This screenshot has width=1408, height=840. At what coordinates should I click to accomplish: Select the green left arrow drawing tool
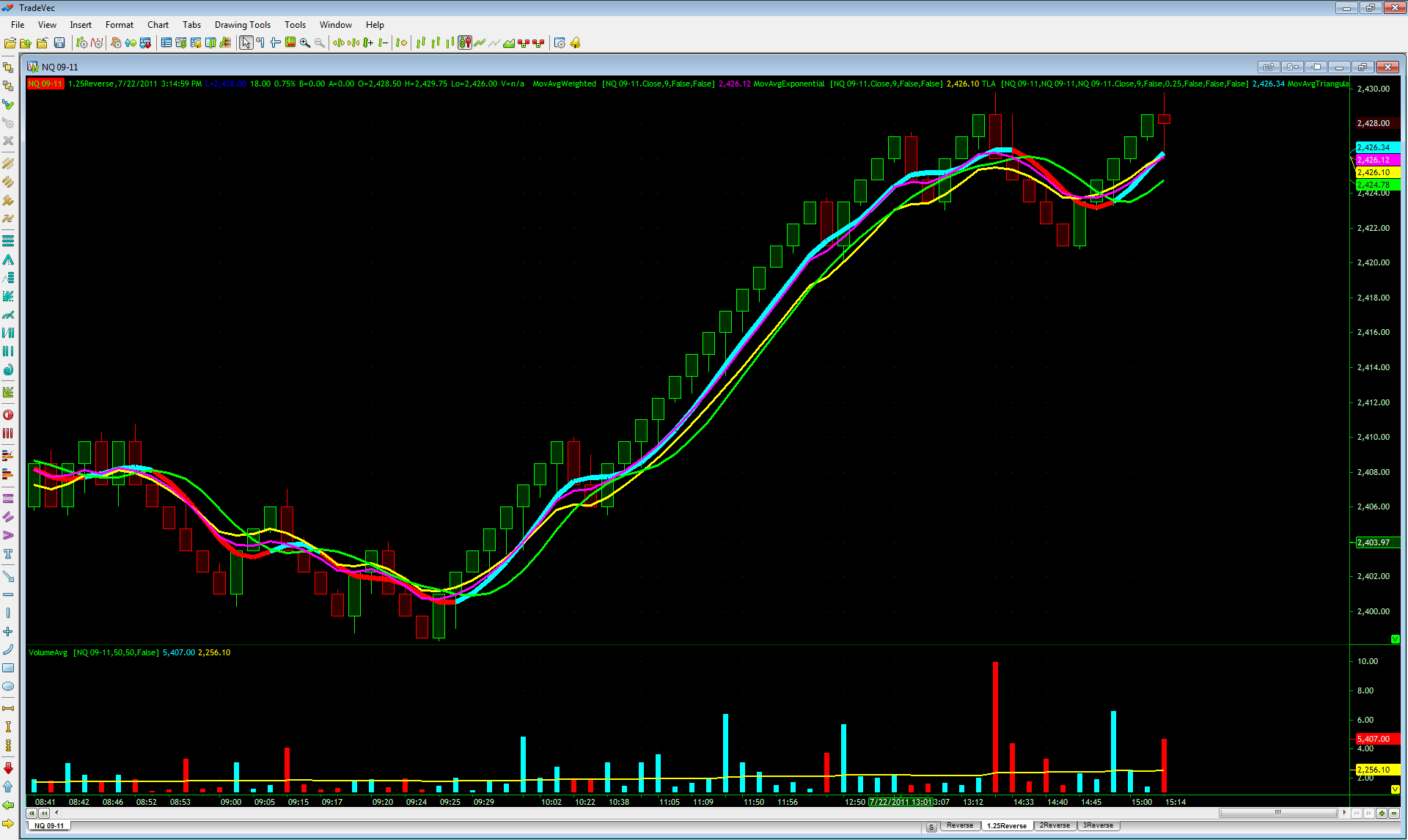pyautogui.click(x=8, y=805)
